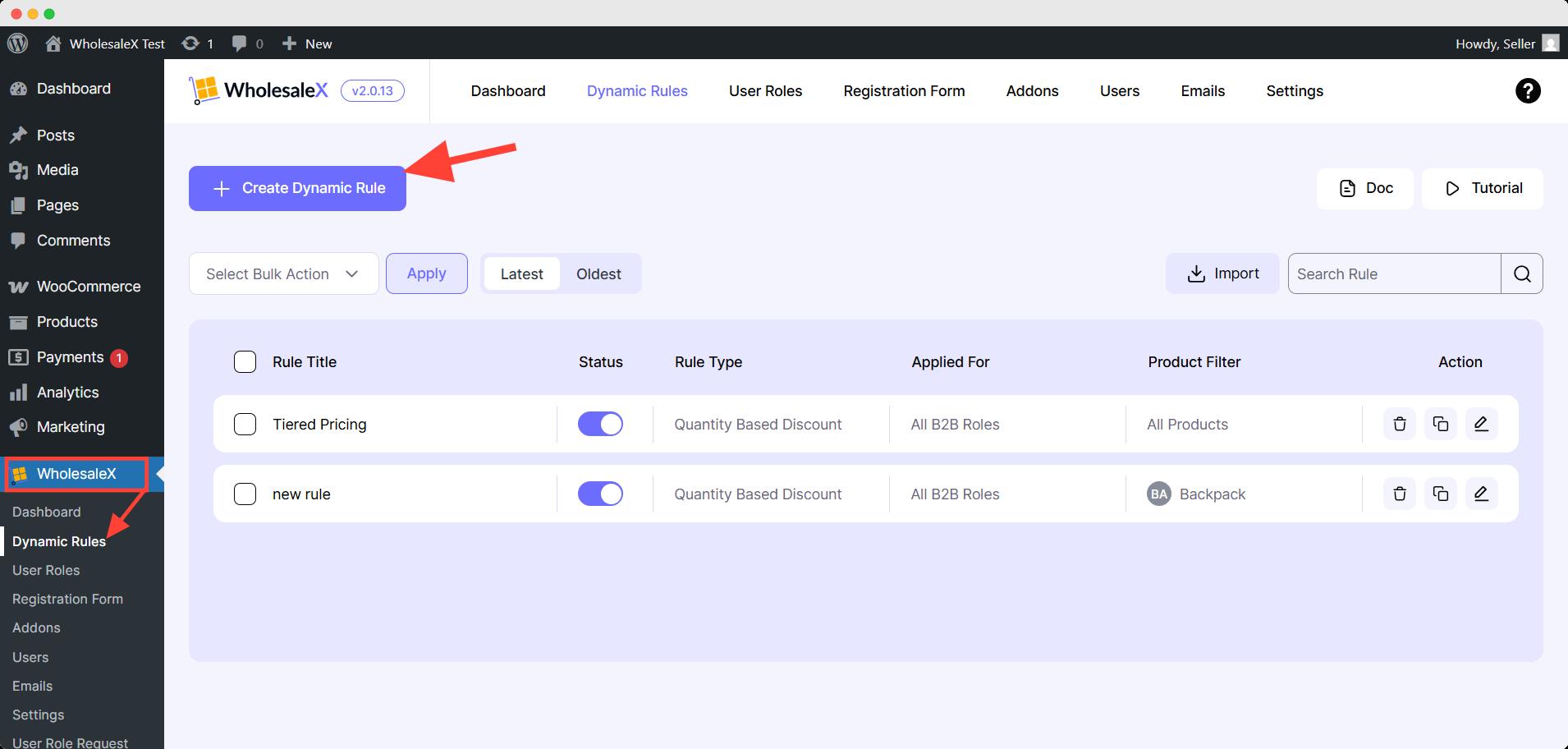Screen dimensions: 1568x749
Task: Click the WordPress logo icon
Action: click(x=18, y=44)
